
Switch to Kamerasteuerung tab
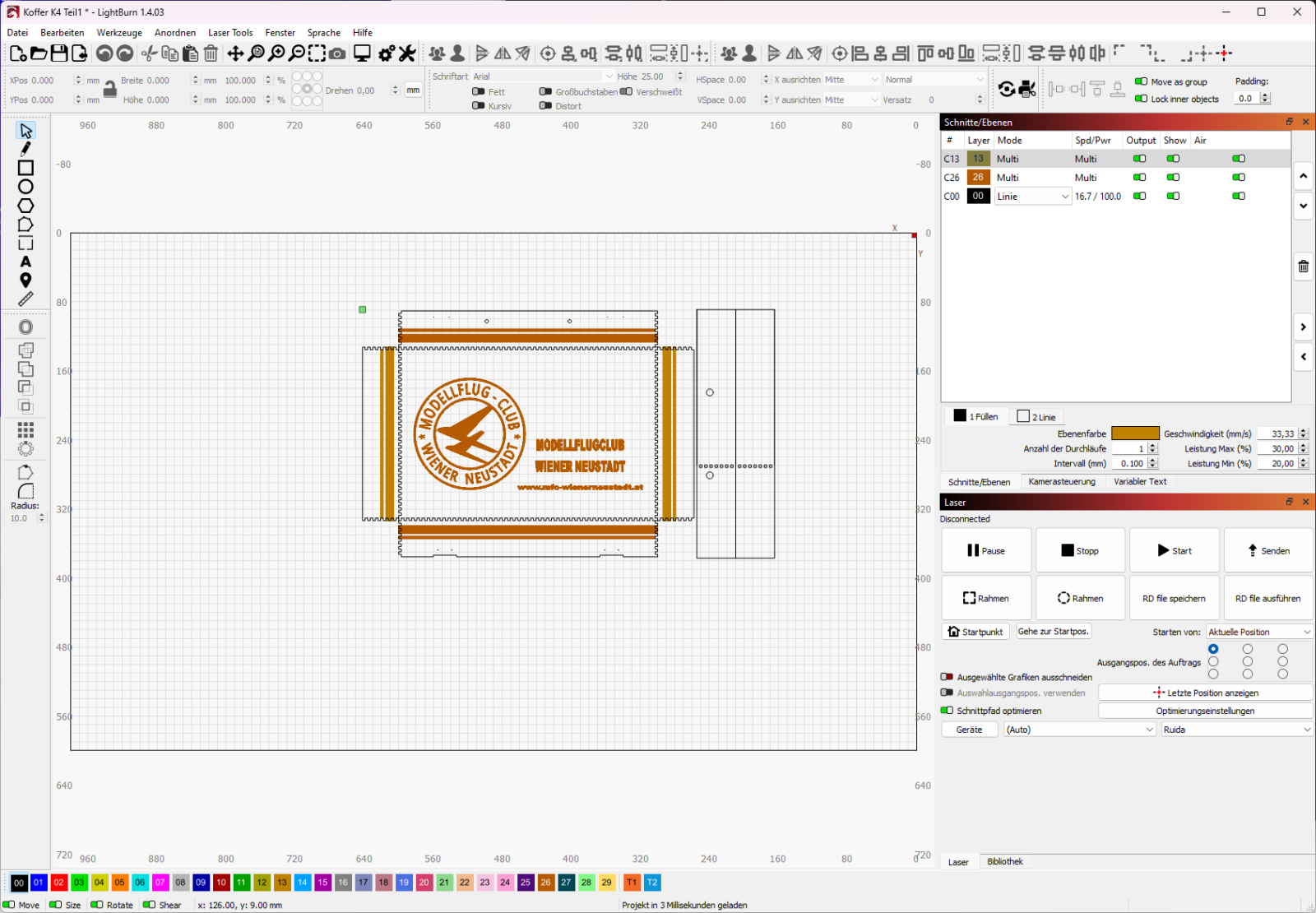tap(1062, 482)
